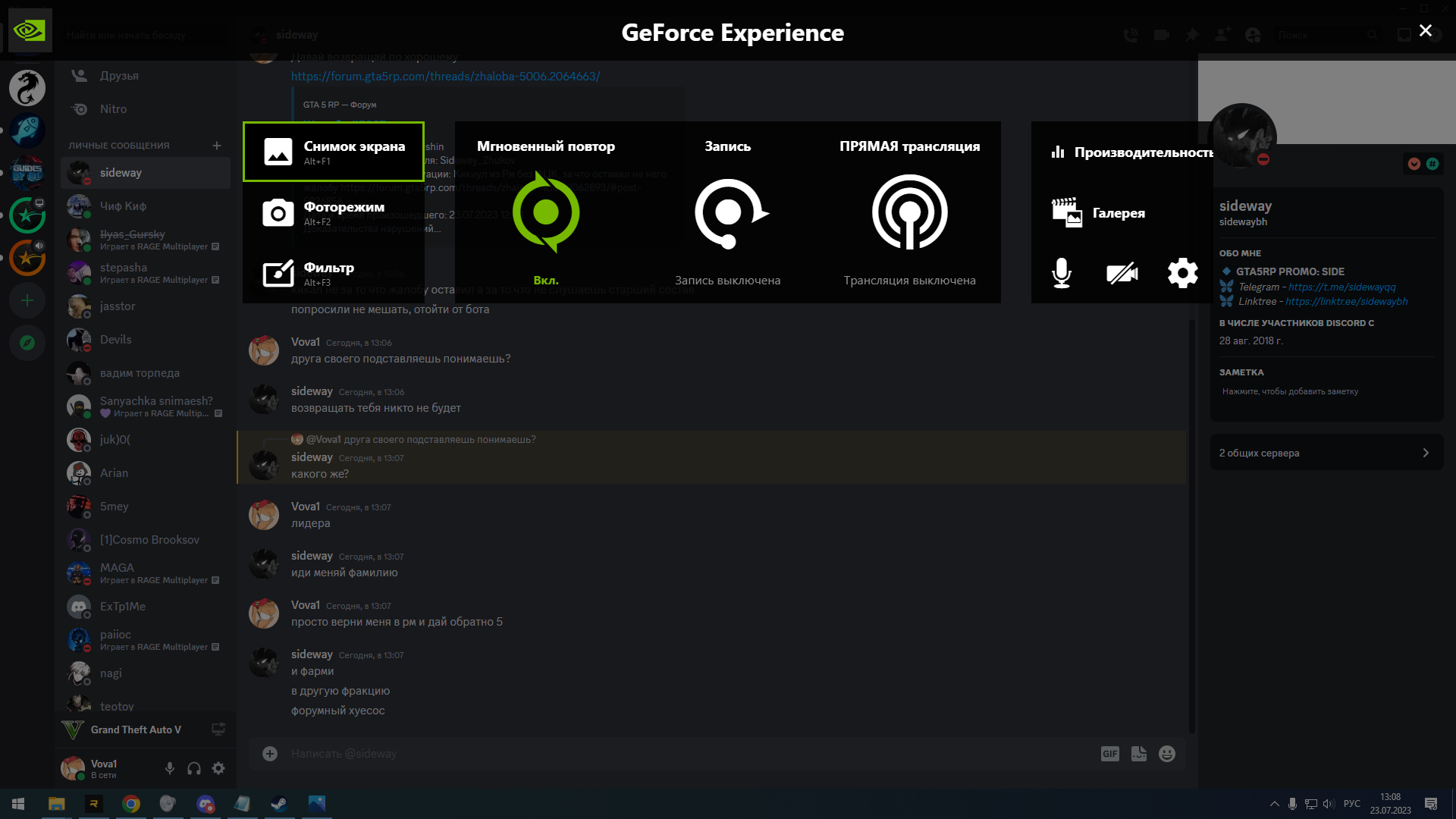The width and height of the screenshot is (1456, 819).
Task: Open pinned messages icon
Action: 1192,35
